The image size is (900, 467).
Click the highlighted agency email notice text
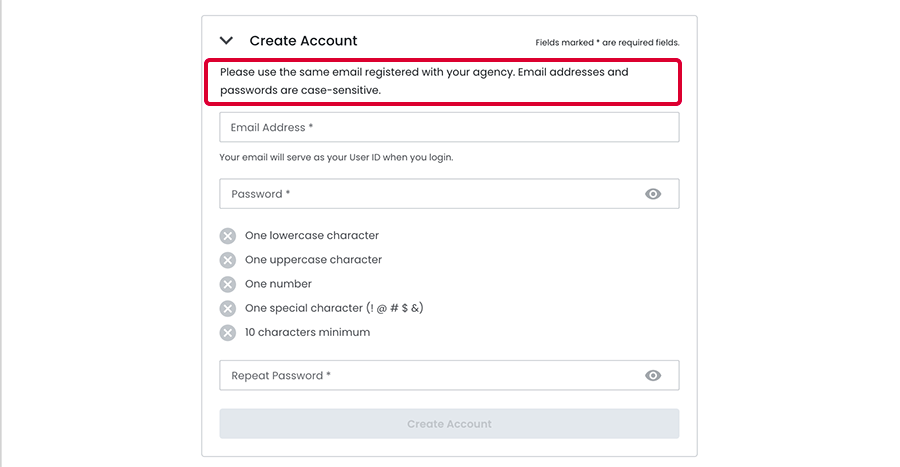[x=424, y=81]
